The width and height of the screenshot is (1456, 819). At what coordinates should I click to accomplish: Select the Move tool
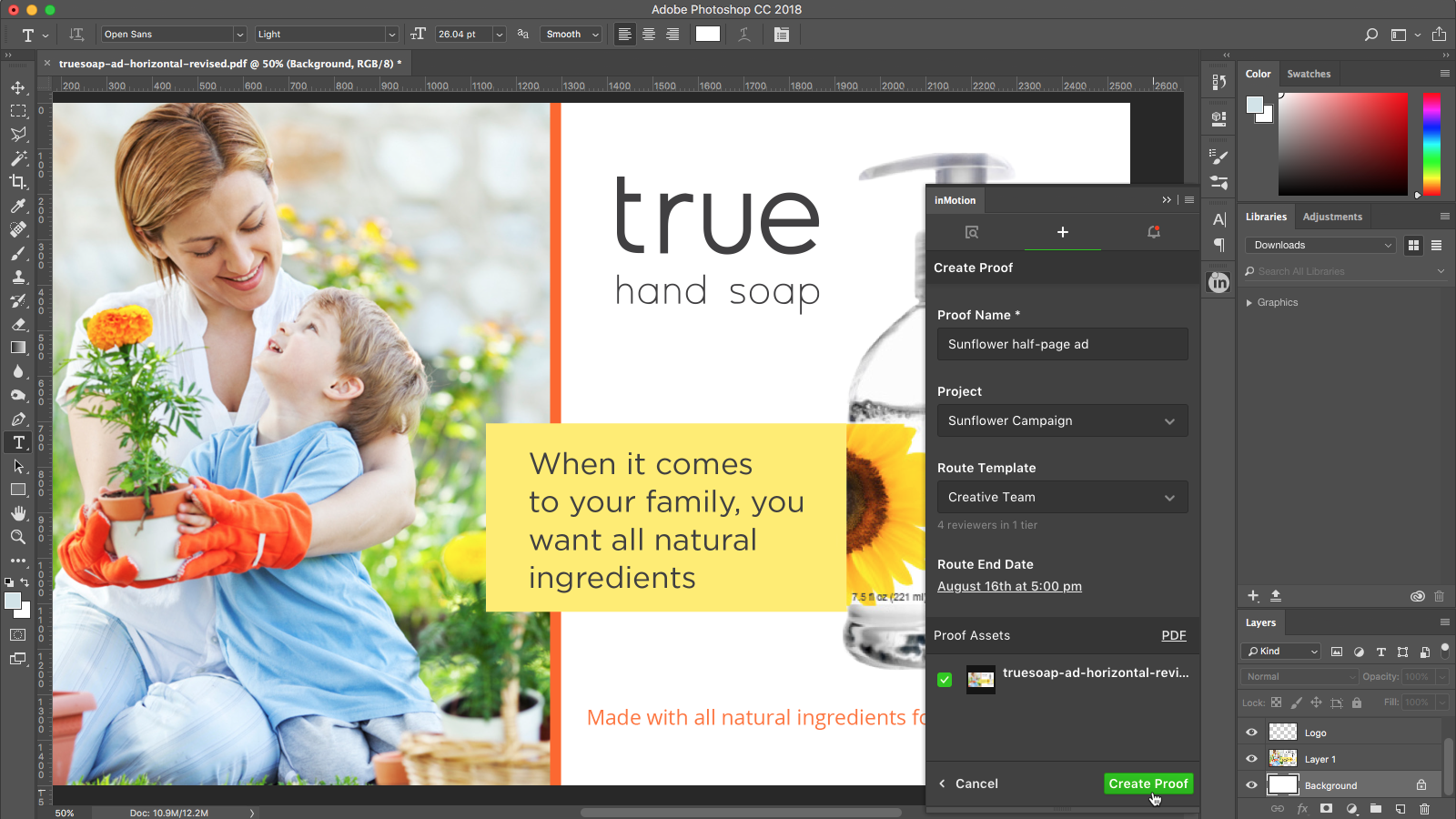coord(18,88)
